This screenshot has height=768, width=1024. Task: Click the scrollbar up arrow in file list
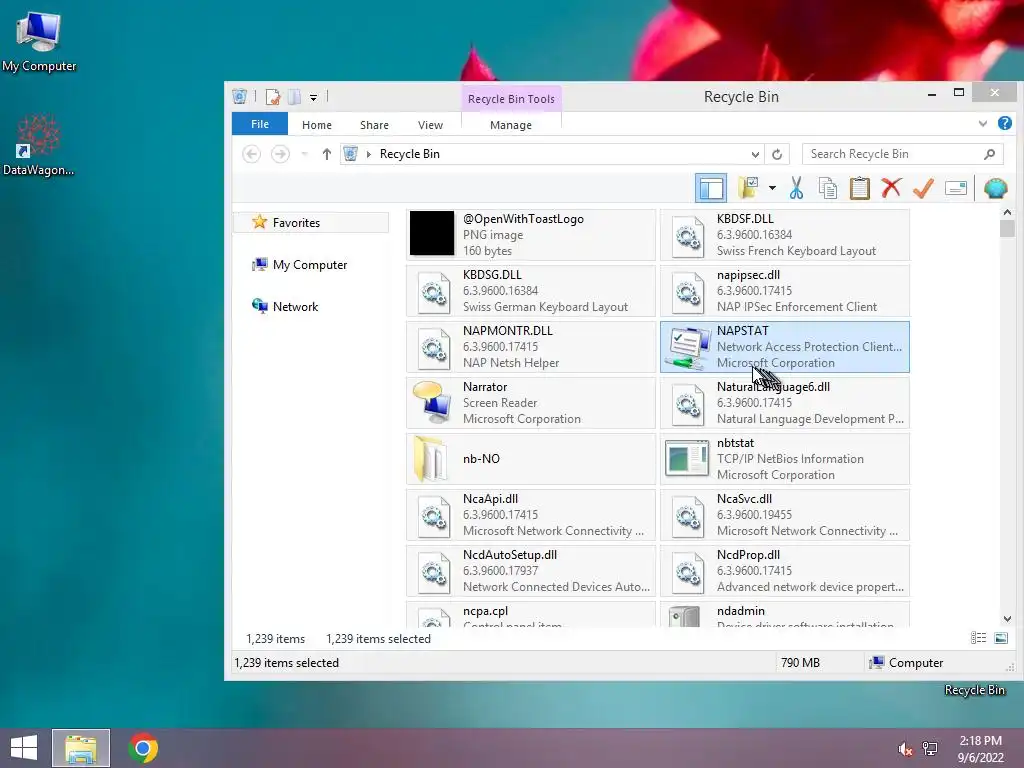1007,212
